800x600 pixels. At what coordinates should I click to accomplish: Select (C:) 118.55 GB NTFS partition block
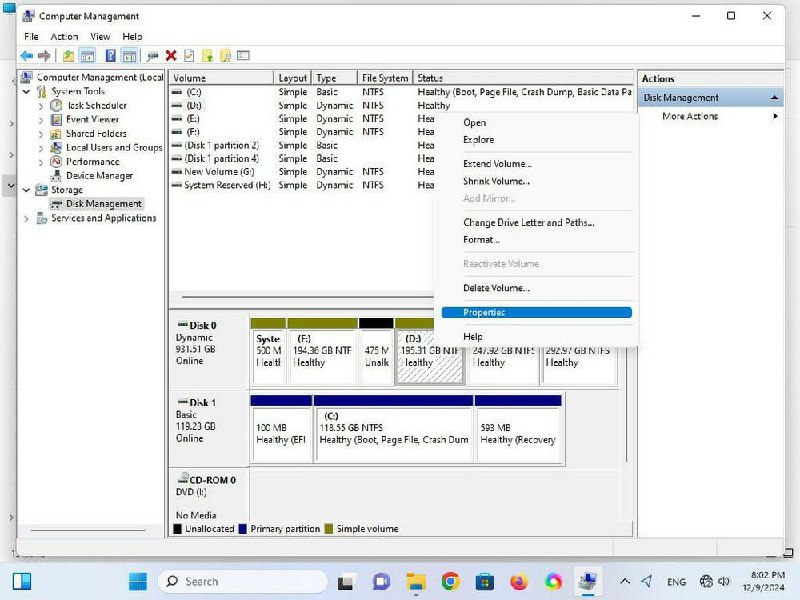[393, 429]
